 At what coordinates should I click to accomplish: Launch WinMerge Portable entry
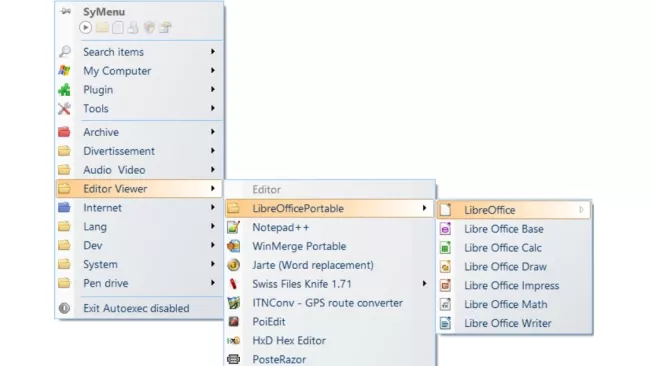tap(330, 246)
